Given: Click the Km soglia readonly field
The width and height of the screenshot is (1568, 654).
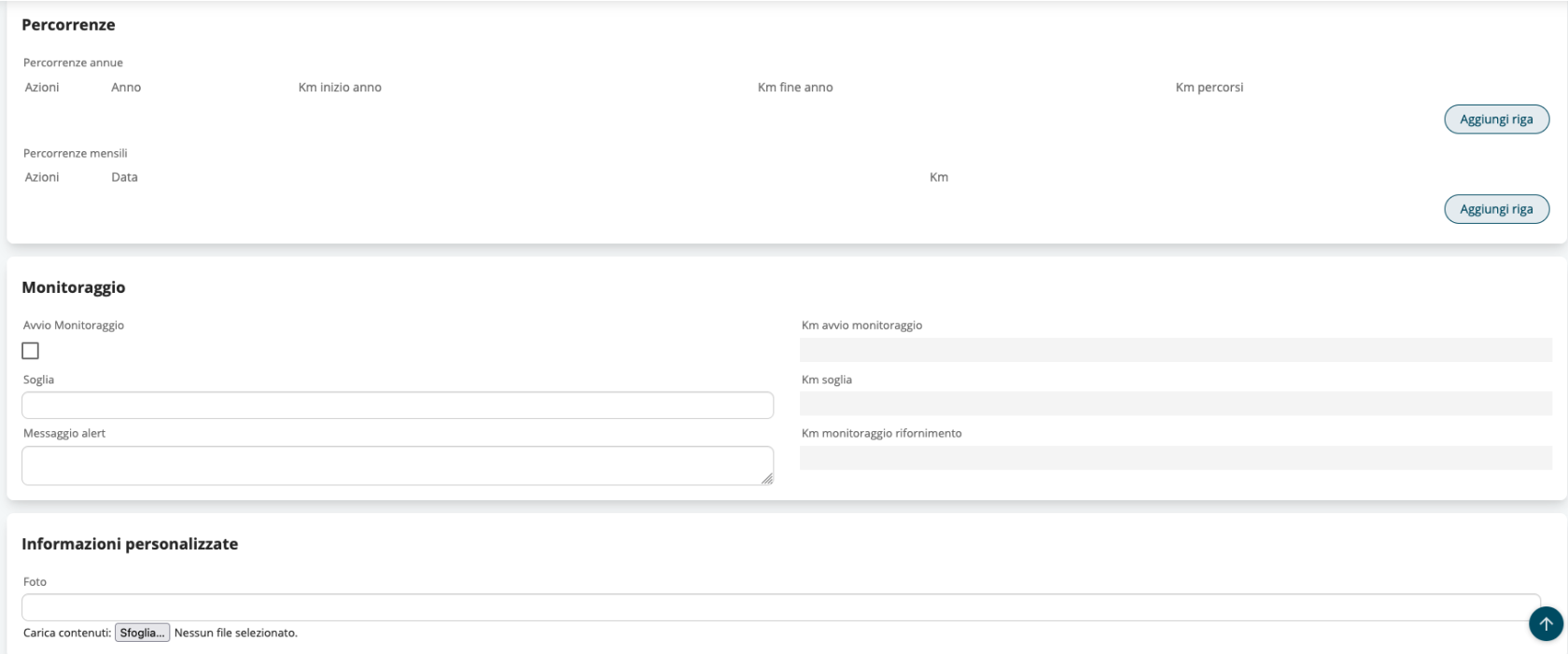Looking at the screenshot, I should click(1176, 404).
